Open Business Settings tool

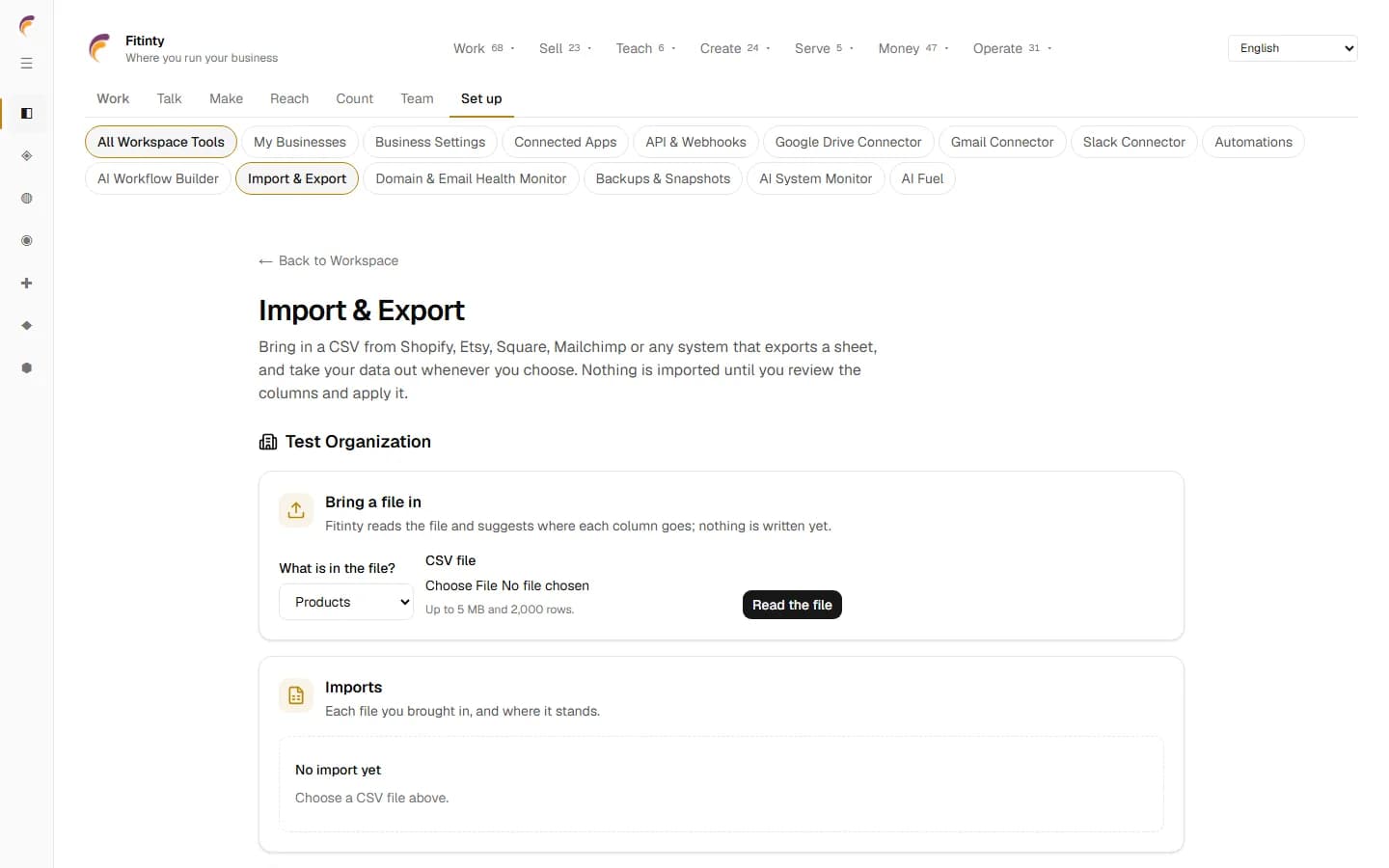click(430, 142)
